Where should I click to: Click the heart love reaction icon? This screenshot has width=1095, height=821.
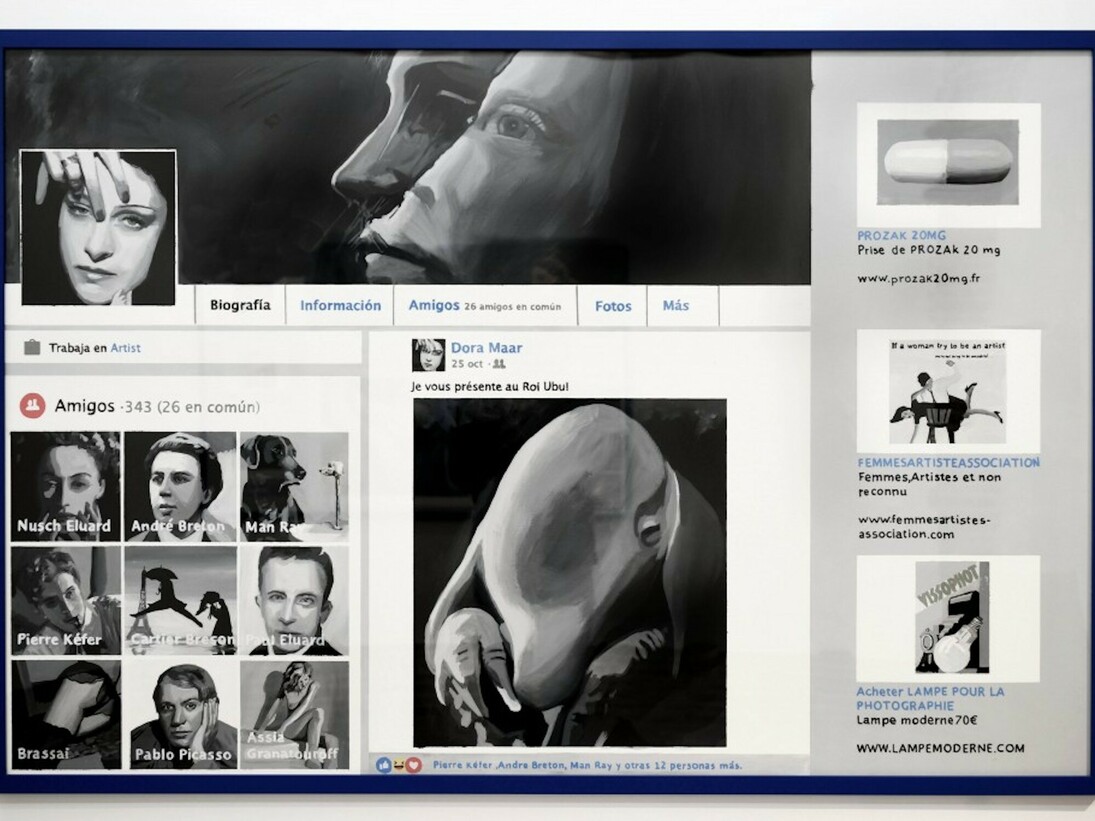click(413, 765)
